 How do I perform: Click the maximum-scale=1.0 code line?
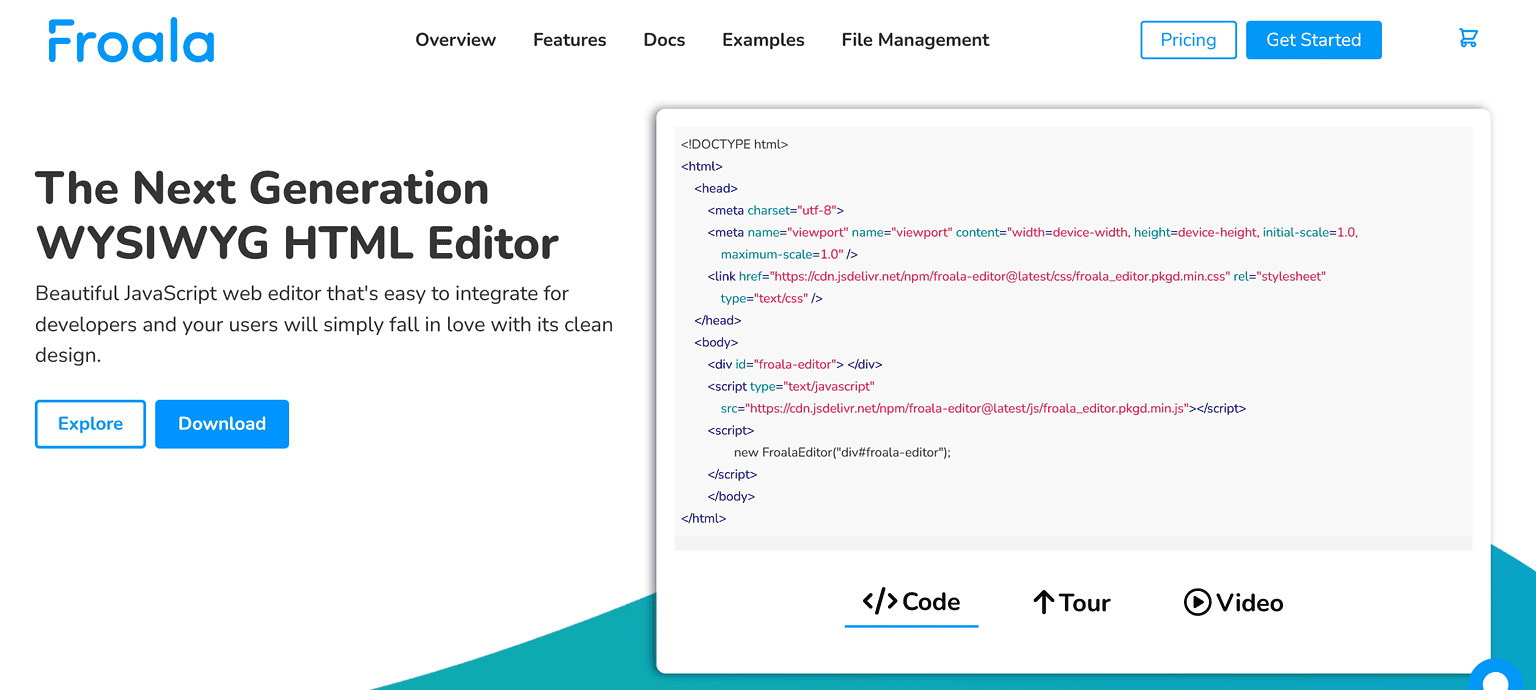coord(788,254)
